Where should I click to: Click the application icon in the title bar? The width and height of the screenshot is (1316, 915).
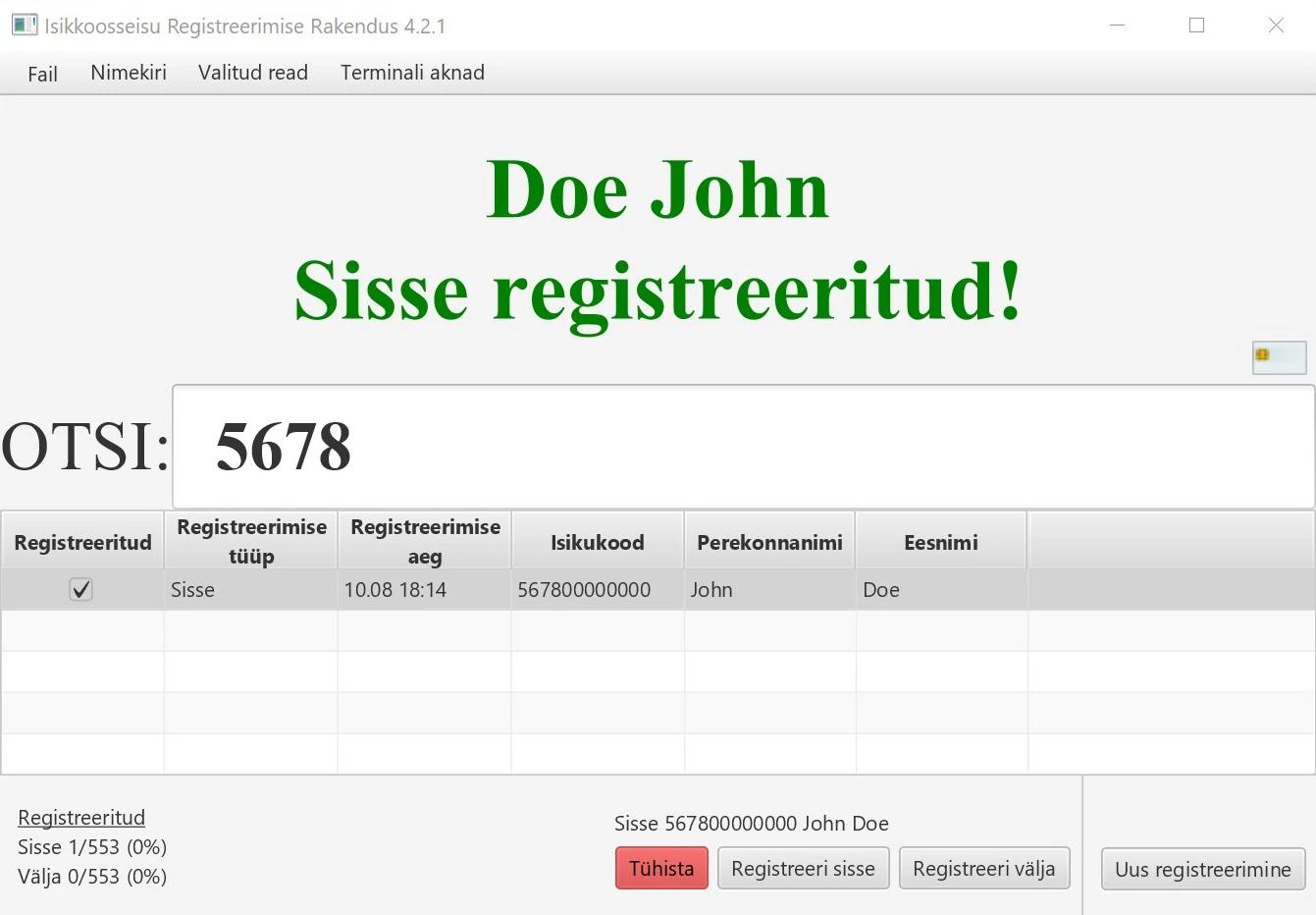tap(22, 25)
